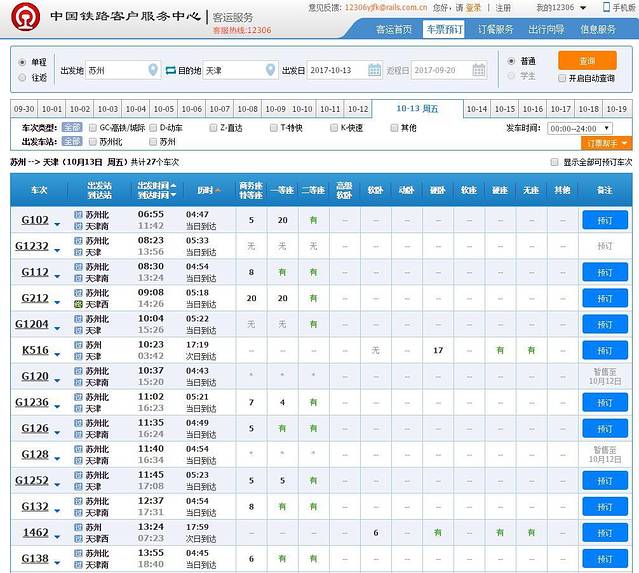Sort by duration using 历时 arrow

(218, 190)
